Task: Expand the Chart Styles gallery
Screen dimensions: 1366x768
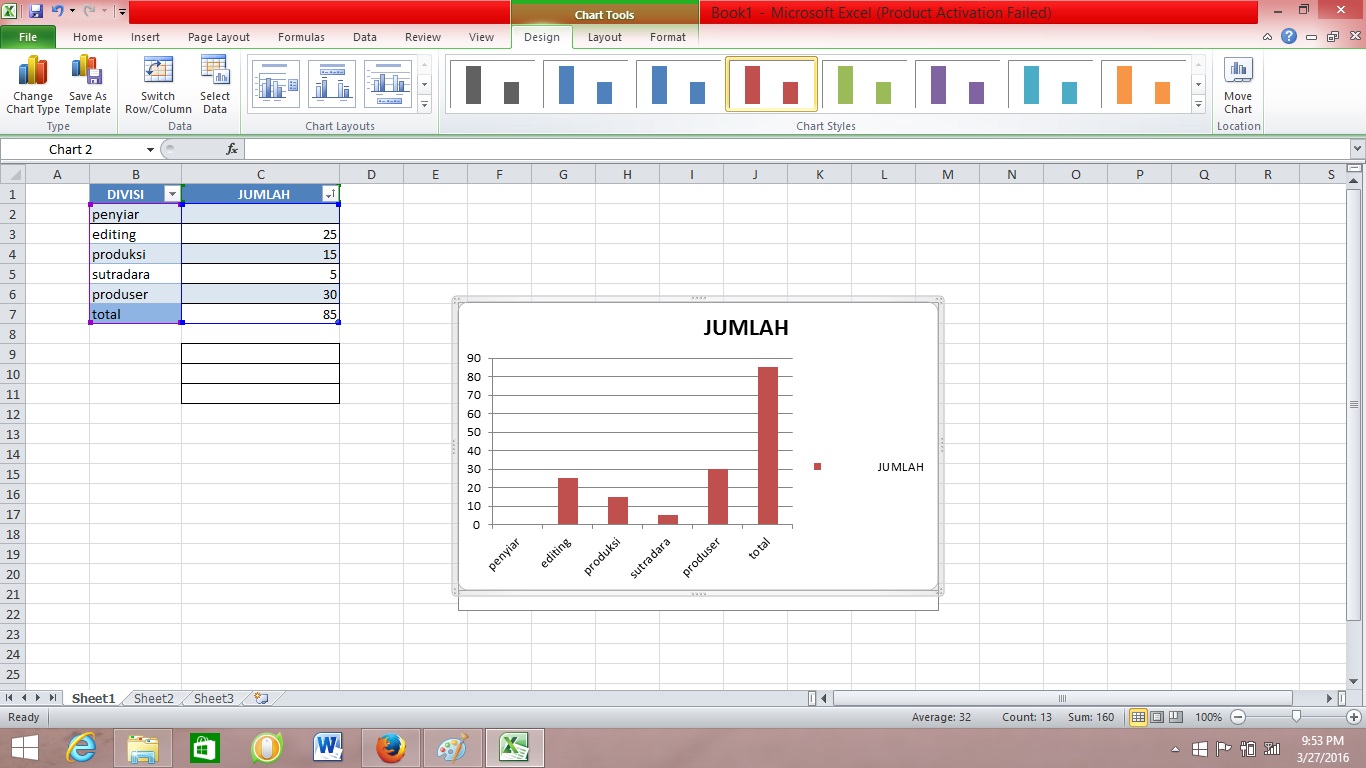Action: click(1198, 103)
